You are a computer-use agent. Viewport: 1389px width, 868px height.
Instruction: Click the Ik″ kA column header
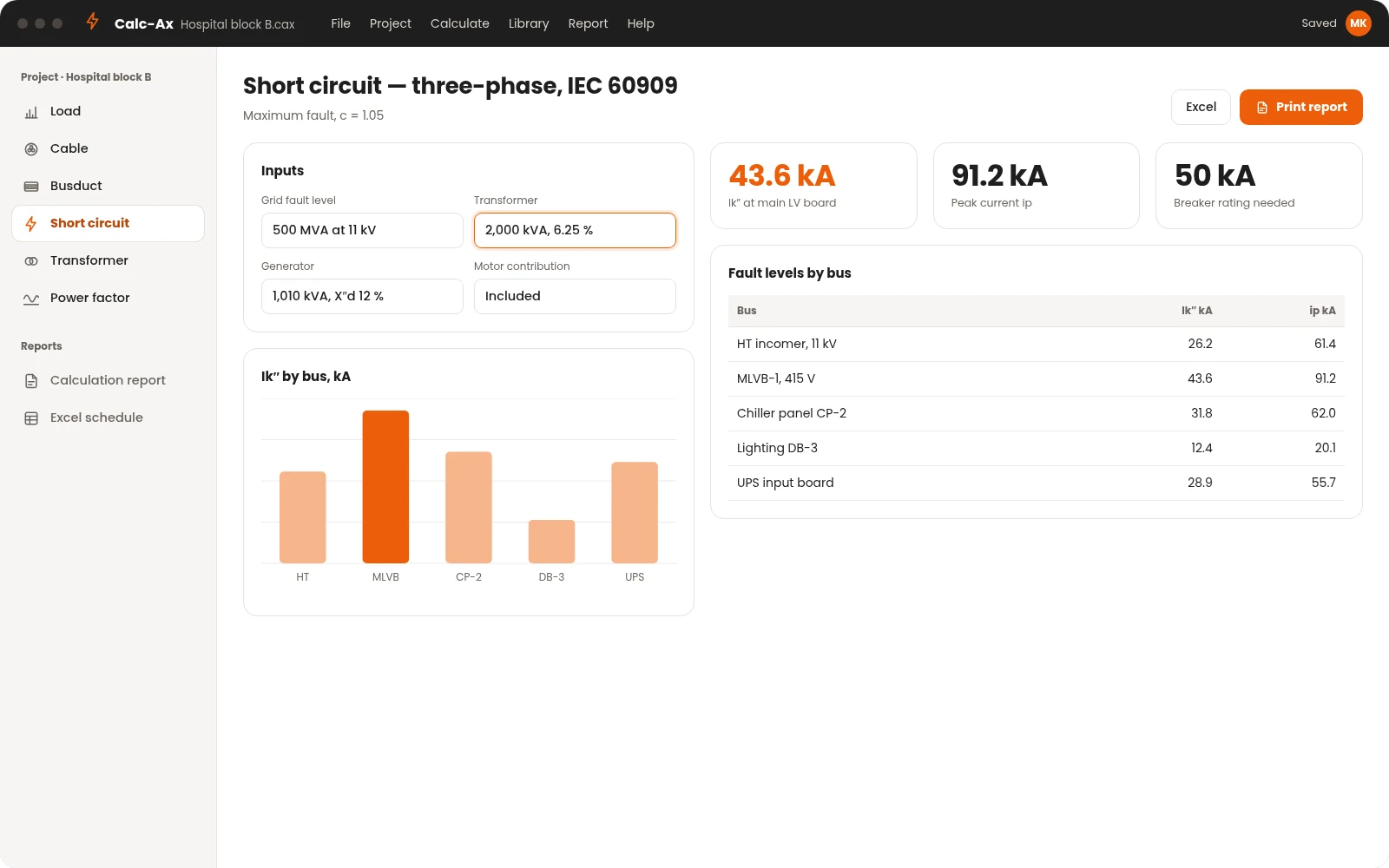tap(1196, 311)
